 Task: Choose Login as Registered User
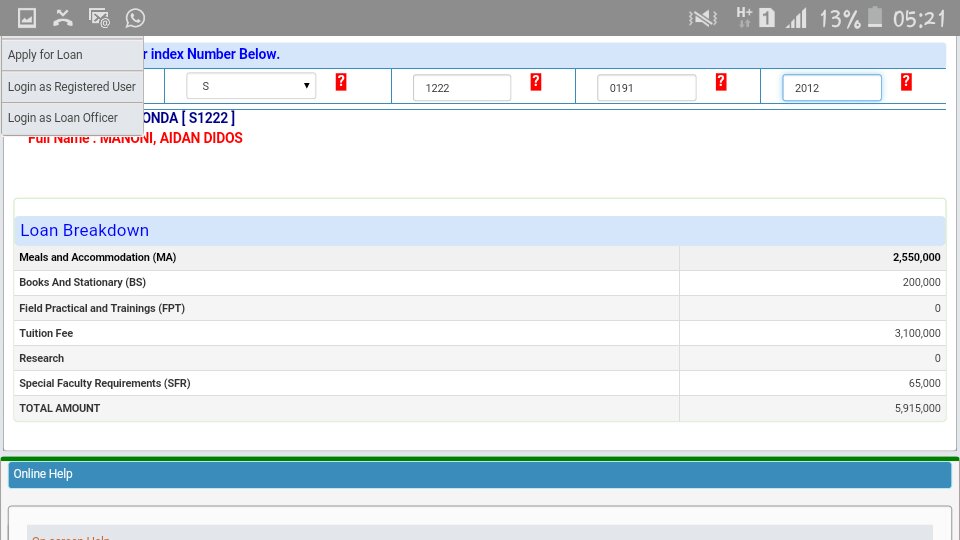[x=72, y=86]
